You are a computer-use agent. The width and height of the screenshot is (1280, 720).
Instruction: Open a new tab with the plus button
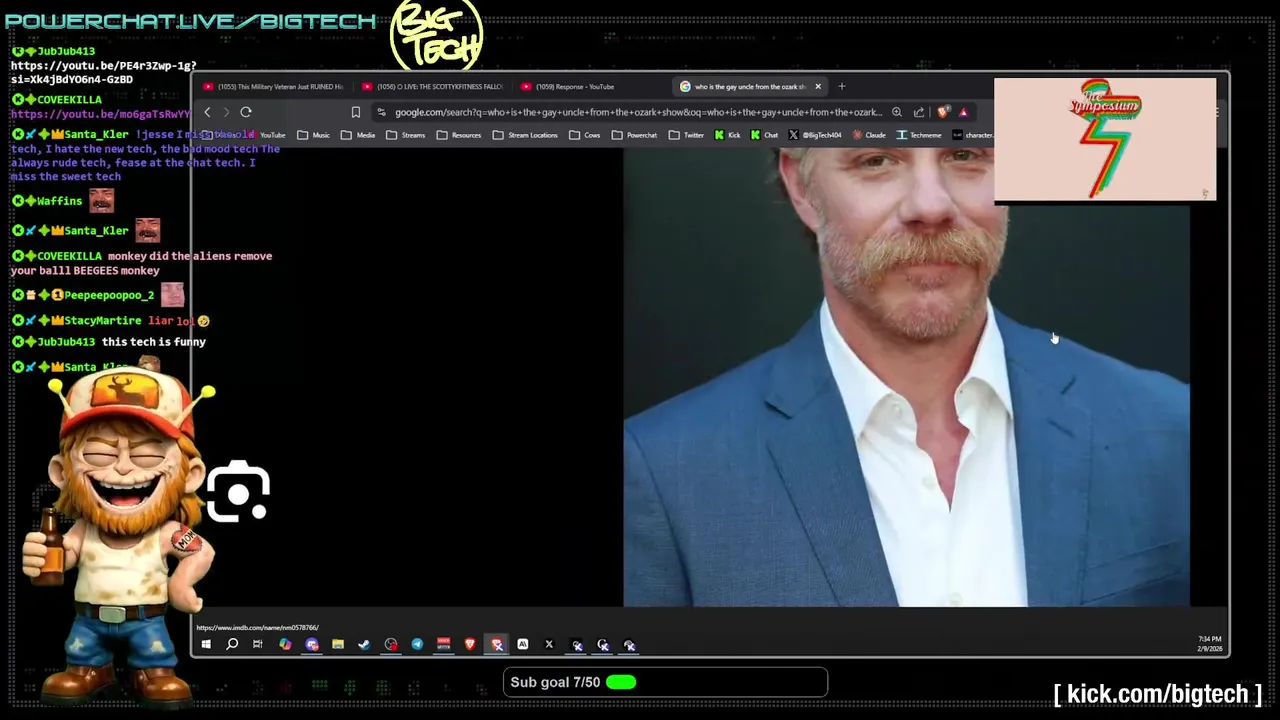tap(842, 86)
